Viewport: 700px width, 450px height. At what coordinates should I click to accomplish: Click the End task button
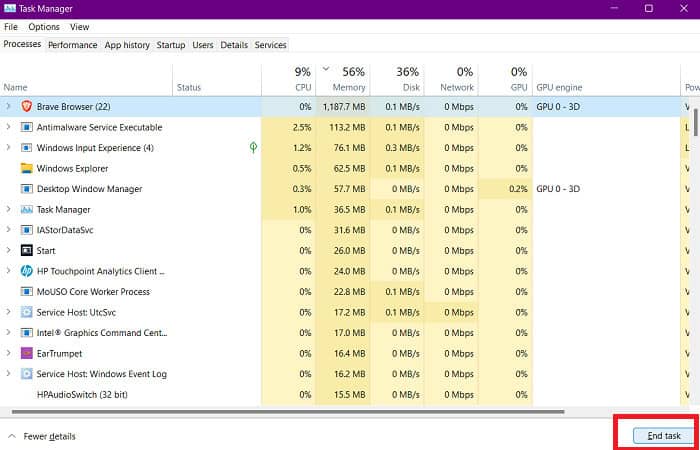pos(663,436)
